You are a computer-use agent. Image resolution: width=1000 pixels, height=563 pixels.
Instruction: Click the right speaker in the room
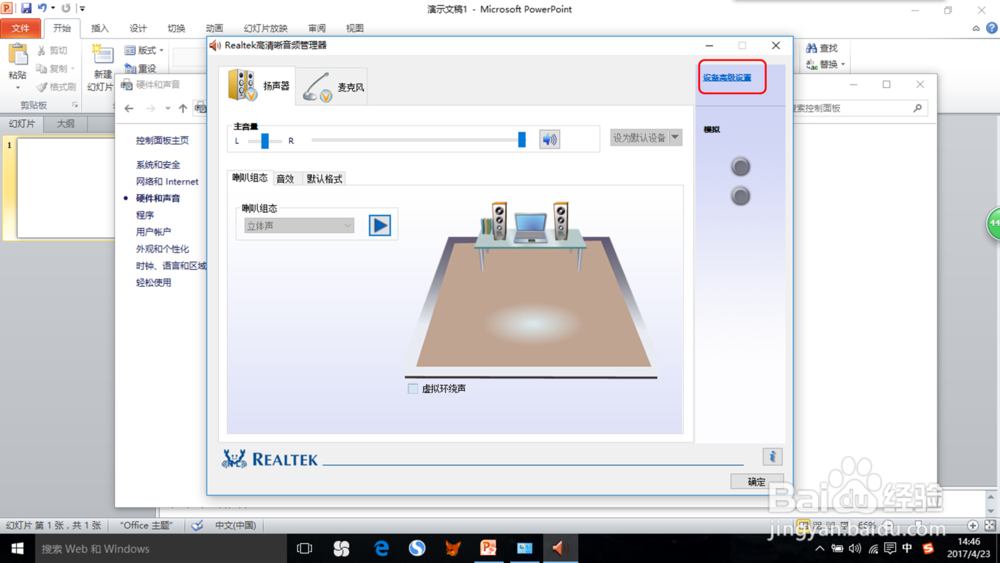coord(561,221)
